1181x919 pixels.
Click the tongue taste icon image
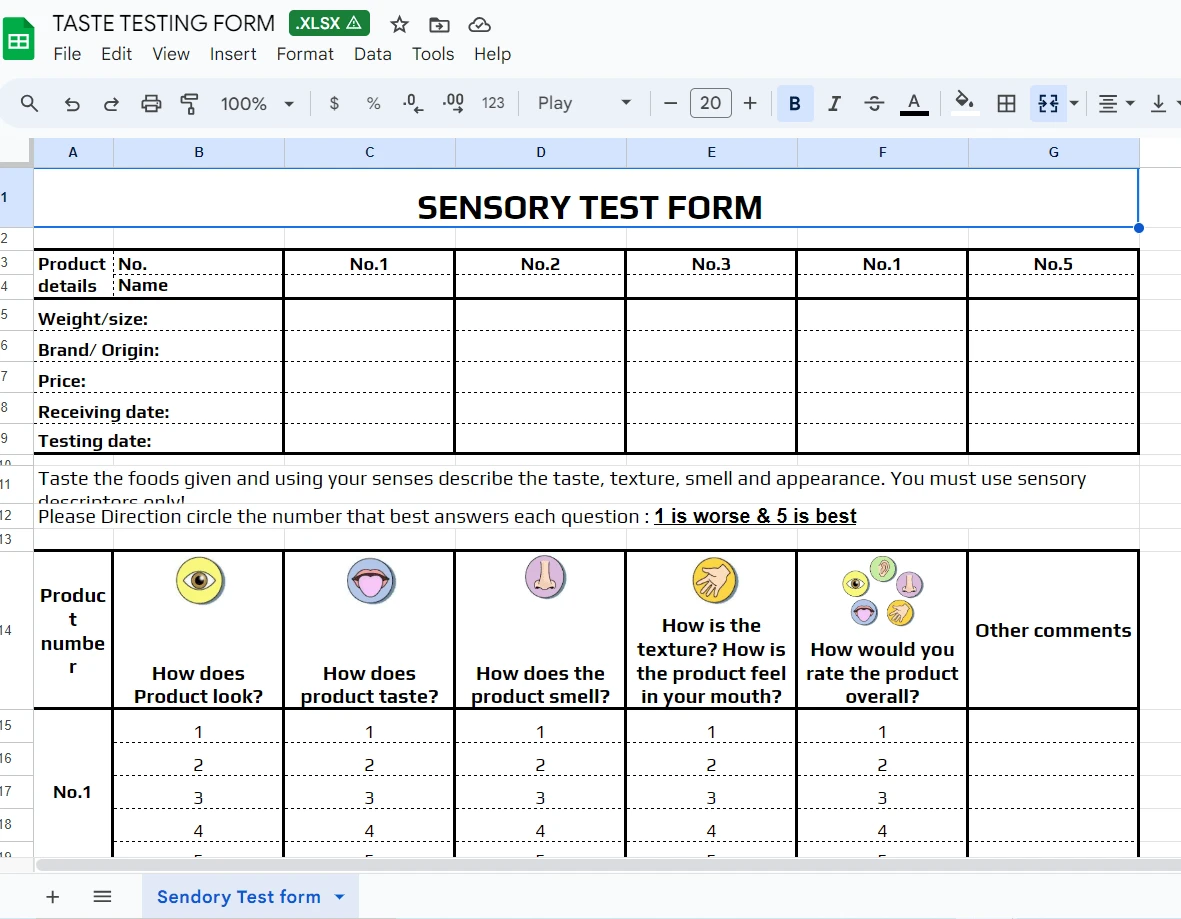click(x=371, y=581)
